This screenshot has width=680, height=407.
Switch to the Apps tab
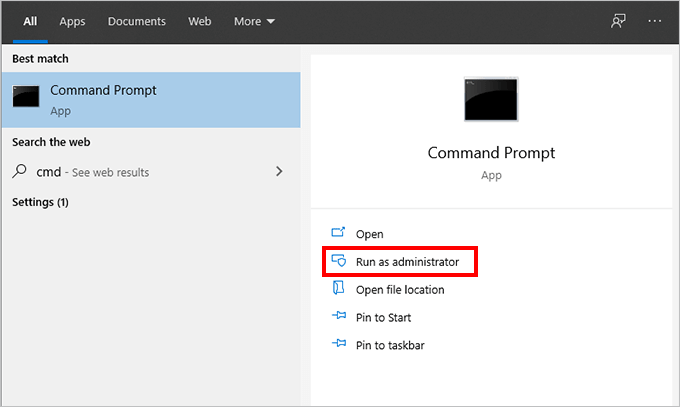pyautogui.click(x=72, y=21)
